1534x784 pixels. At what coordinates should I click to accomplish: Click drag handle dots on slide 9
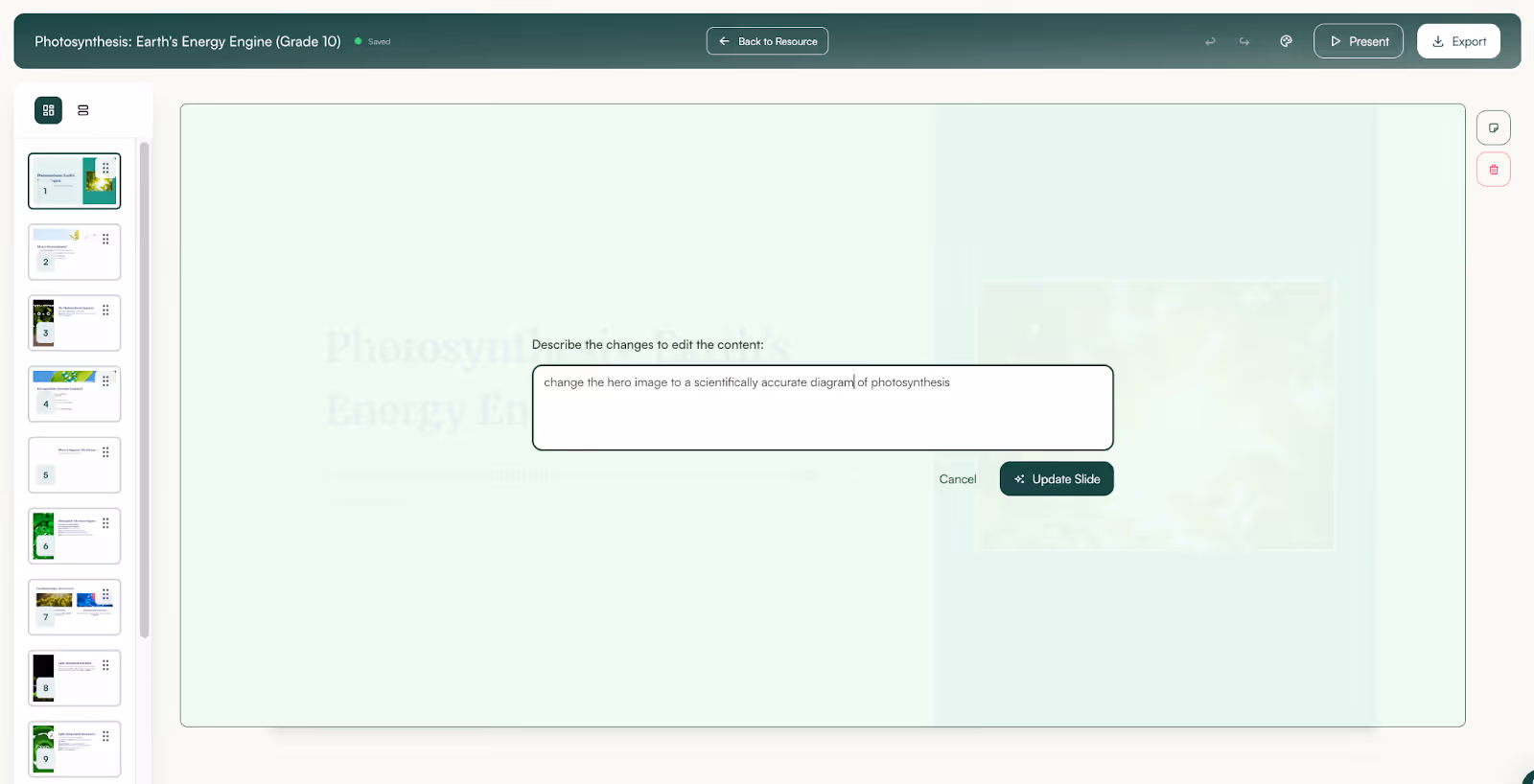(x=105, y=735)
